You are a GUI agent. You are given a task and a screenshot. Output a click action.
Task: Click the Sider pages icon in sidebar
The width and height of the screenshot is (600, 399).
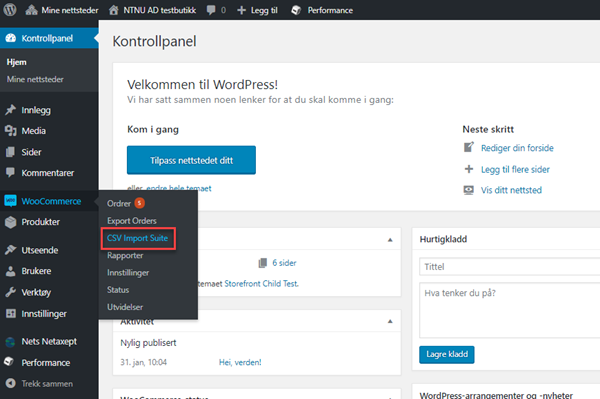(10, 152)
